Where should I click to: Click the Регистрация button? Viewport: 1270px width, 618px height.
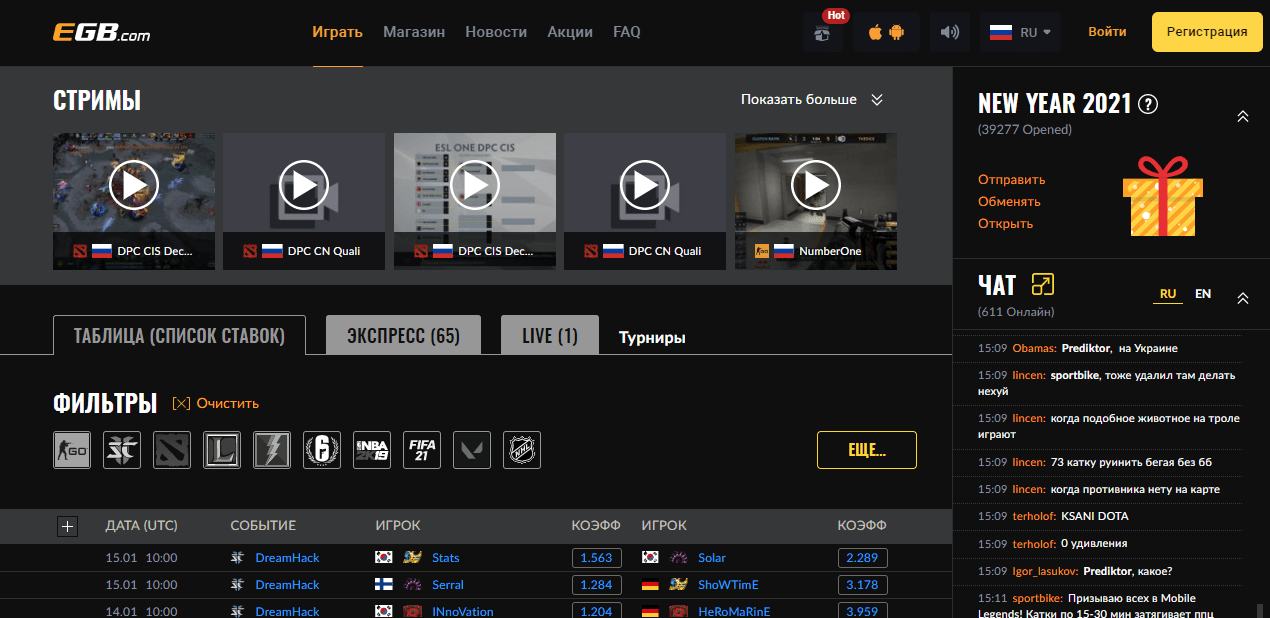coord(1207,32)
